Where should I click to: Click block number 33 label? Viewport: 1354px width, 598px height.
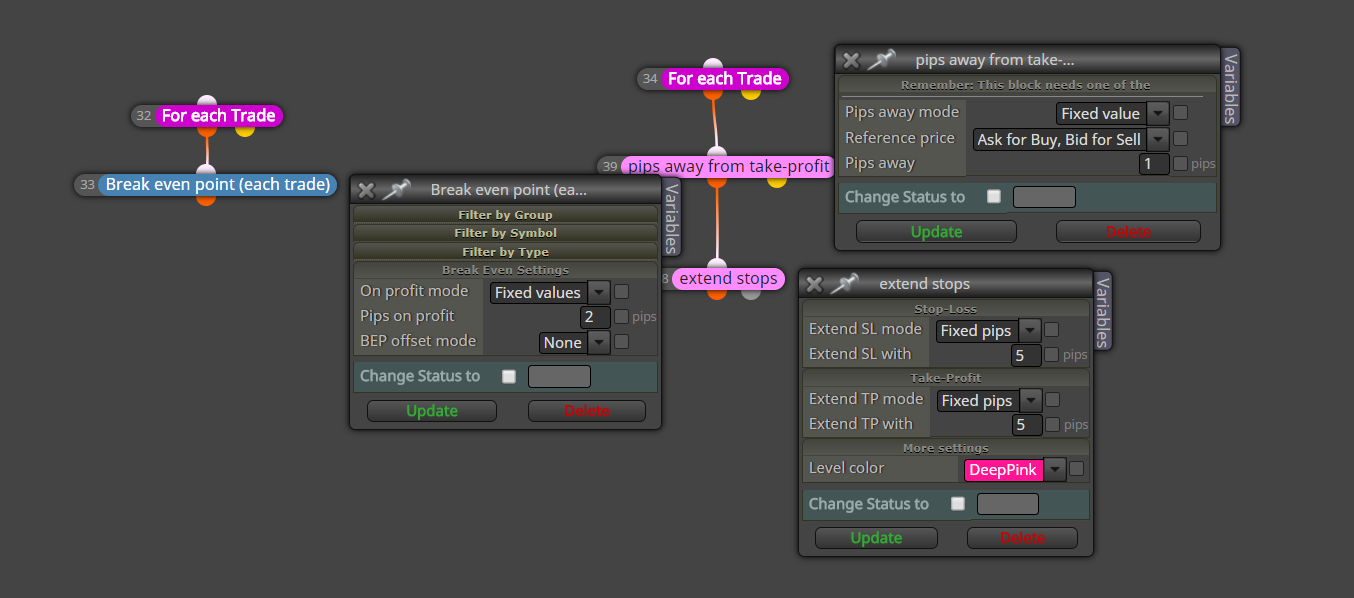point(87,184)
